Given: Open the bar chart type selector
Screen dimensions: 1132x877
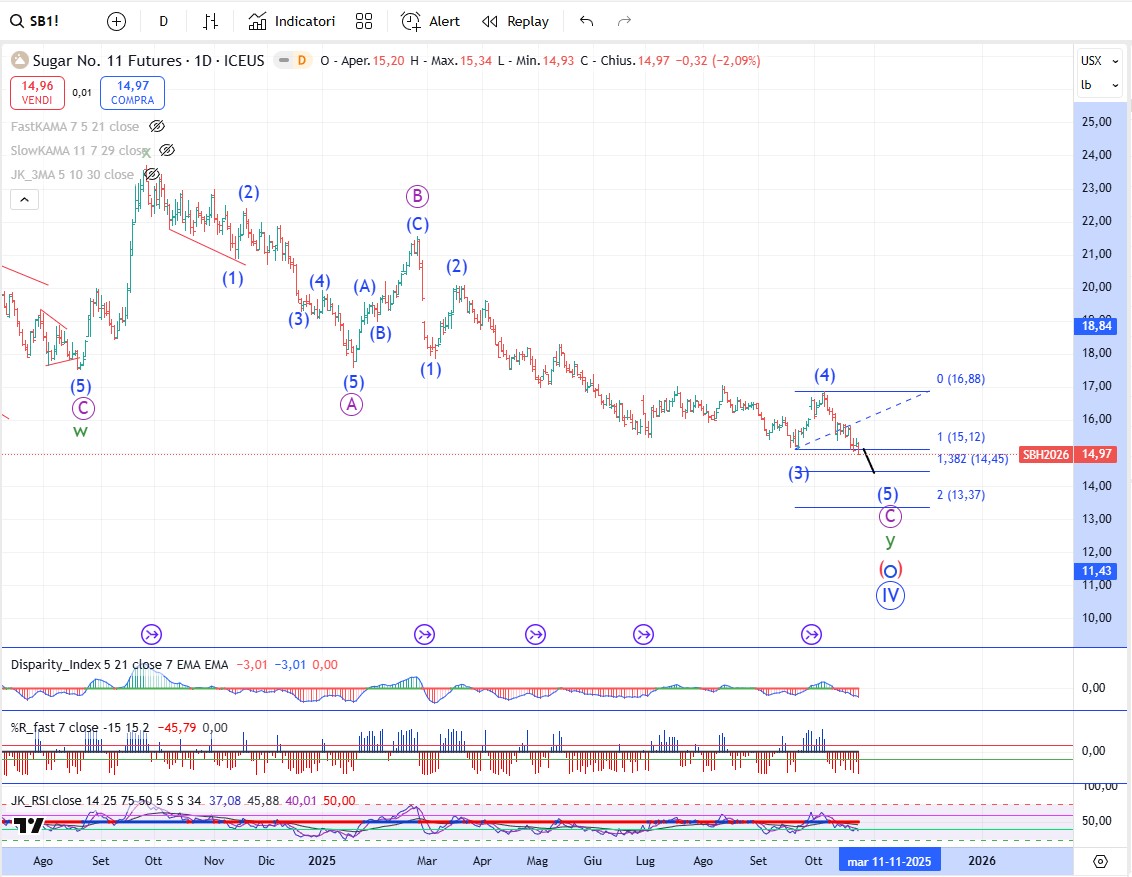Looking at the screenshot, I should 210,21.
